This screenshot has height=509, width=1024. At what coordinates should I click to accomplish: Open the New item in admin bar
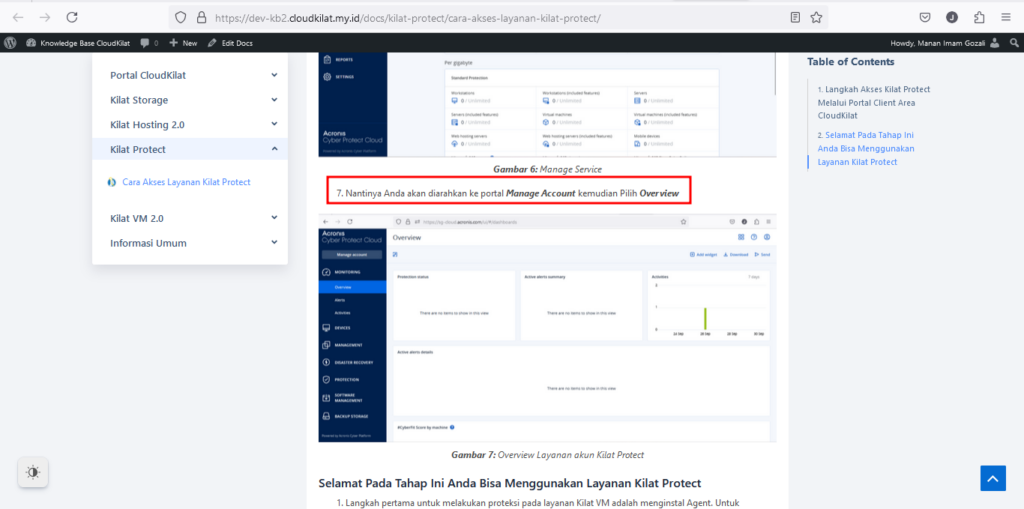click(x=183, y=43)
